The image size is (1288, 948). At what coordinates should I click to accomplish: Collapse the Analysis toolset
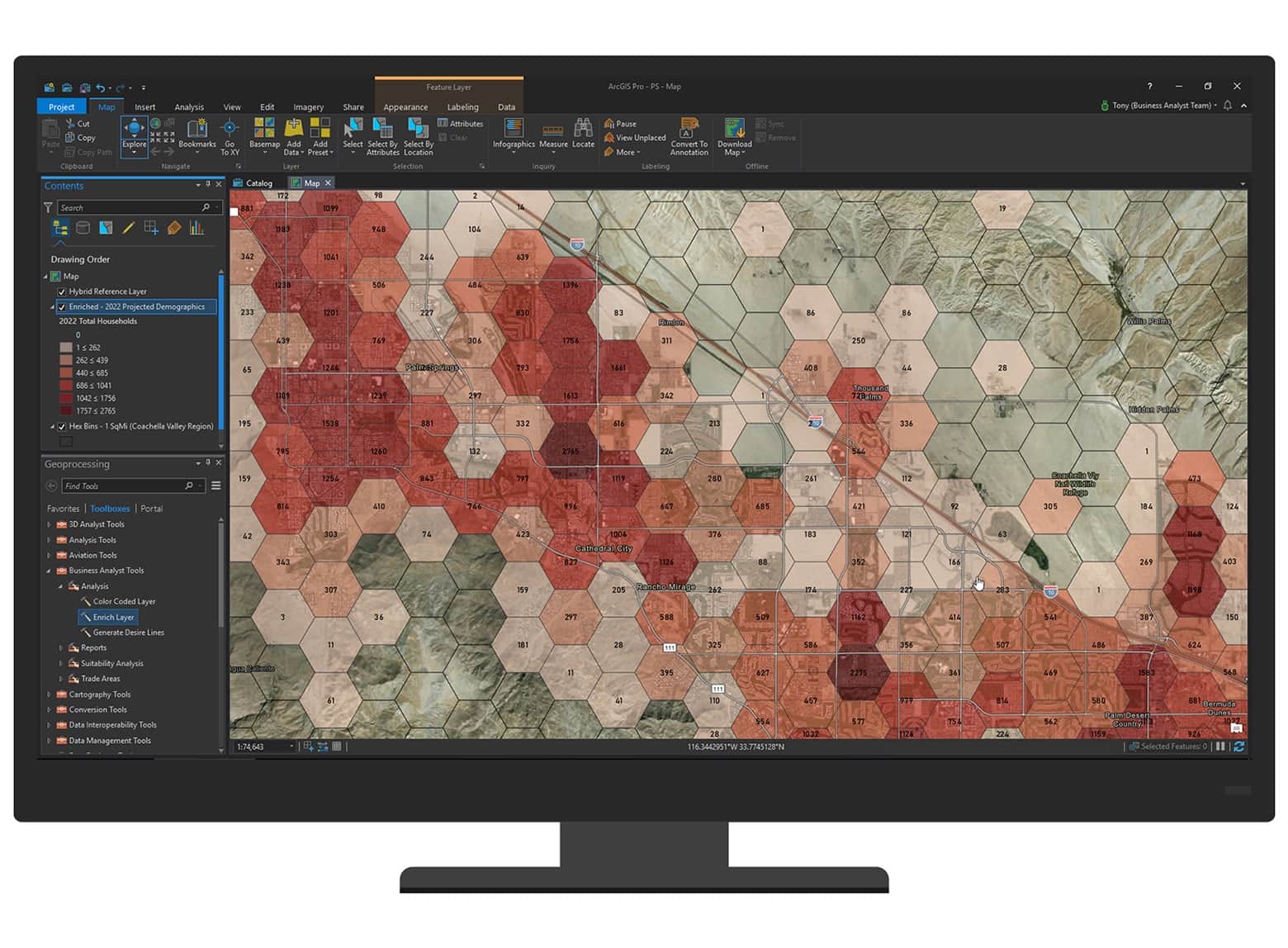coord(60,586)
